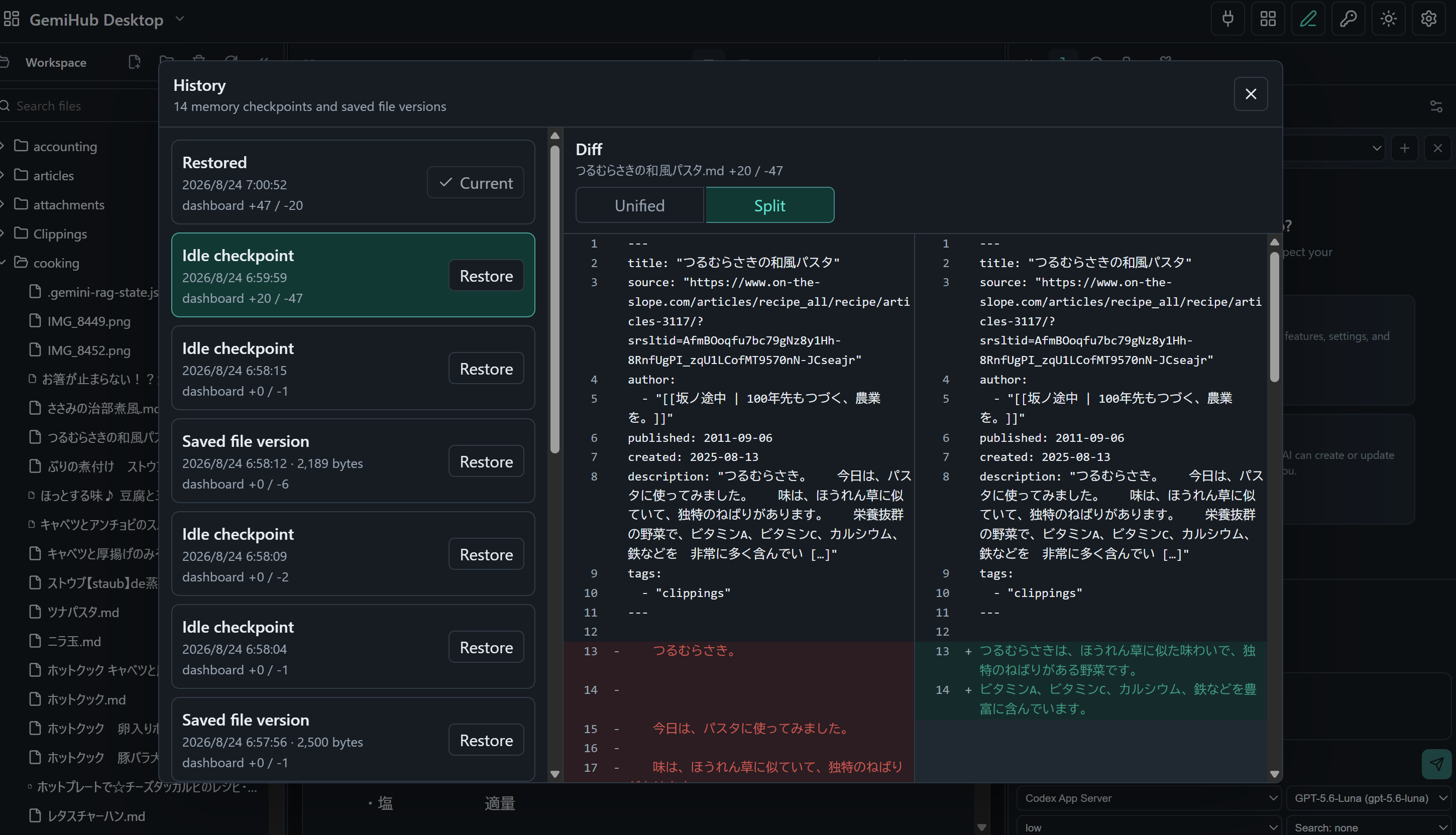This screenshot has width=1456, height=835.
Task: Click the chat sliders settings icon
Action: [1436, 106]
